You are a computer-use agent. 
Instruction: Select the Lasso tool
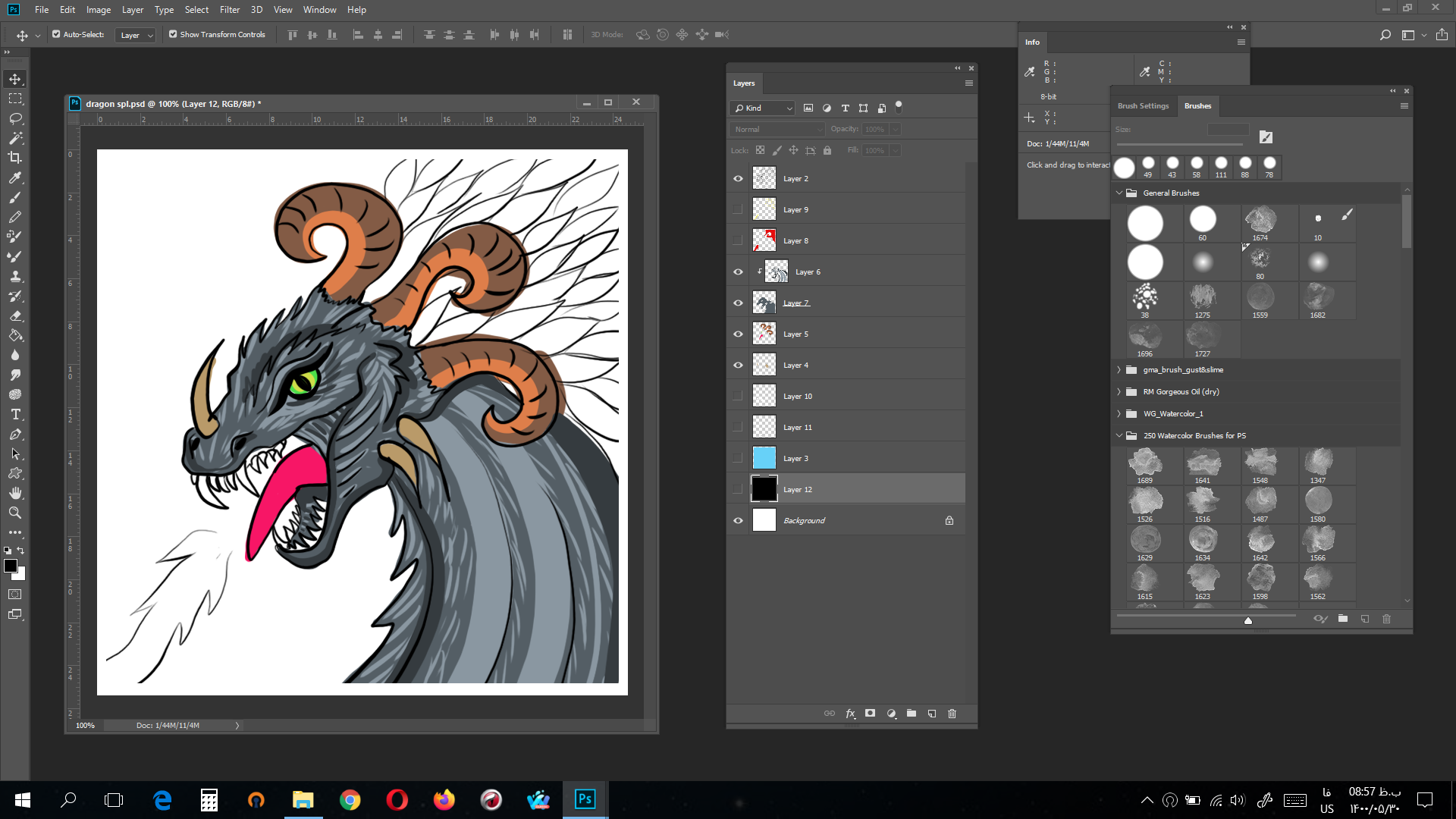coord(15,118)
